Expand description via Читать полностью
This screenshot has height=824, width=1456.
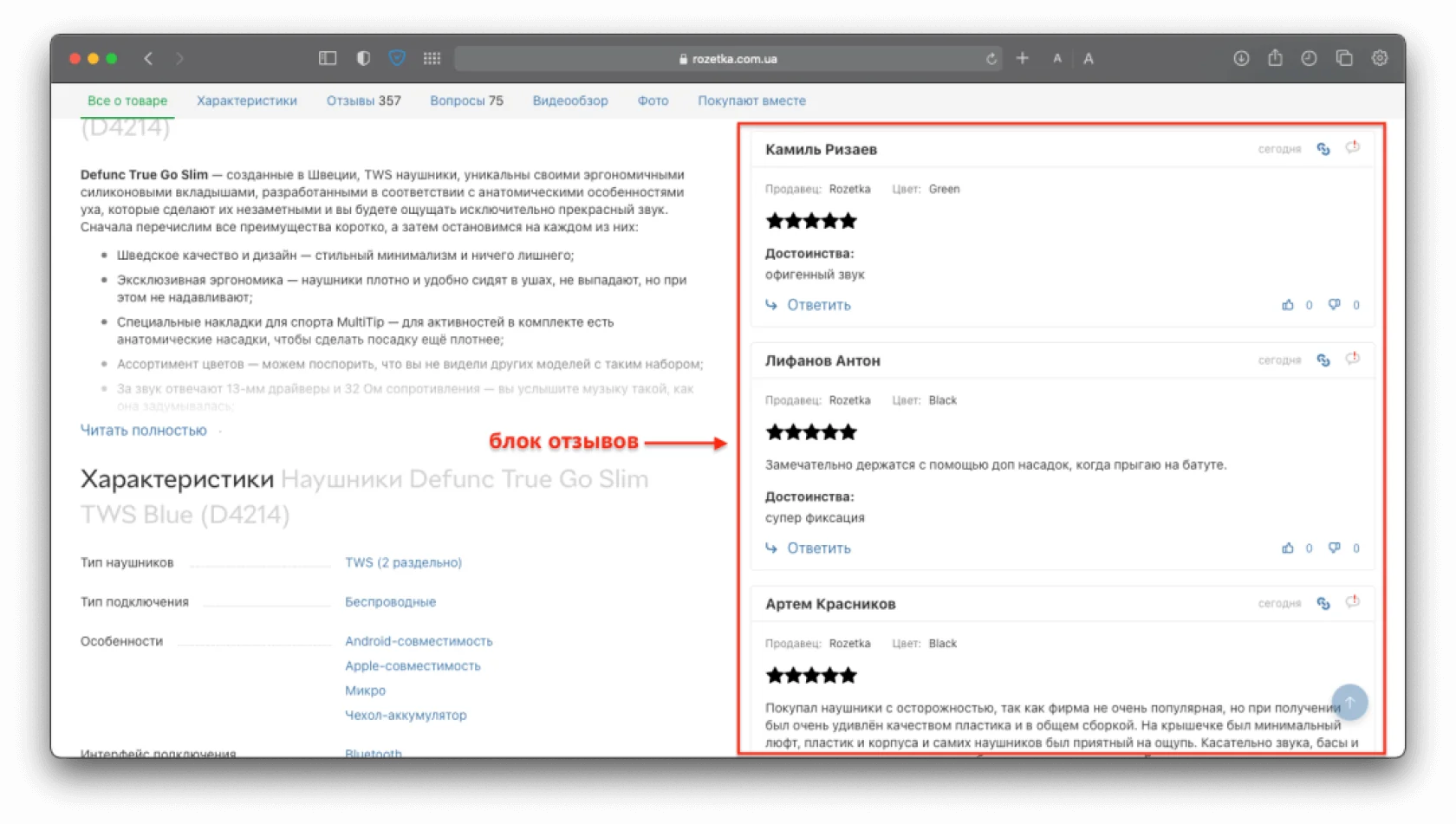tap(144, 431)
